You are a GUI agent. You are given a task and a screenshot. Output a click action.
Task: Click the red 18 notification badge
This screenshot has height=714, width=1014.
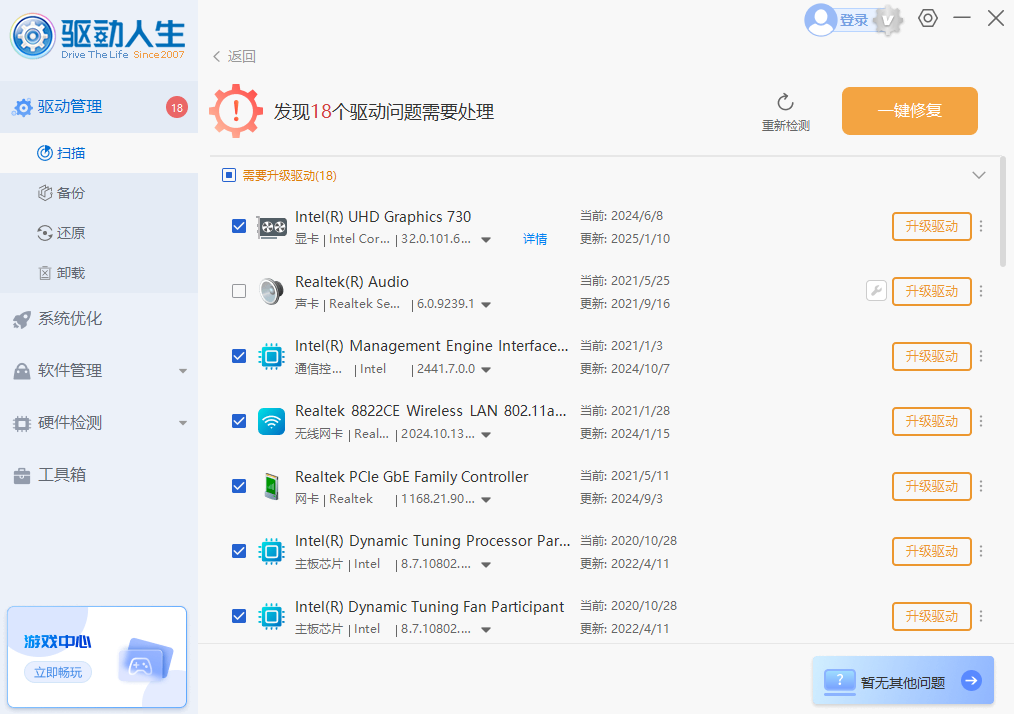pos(177,107)
